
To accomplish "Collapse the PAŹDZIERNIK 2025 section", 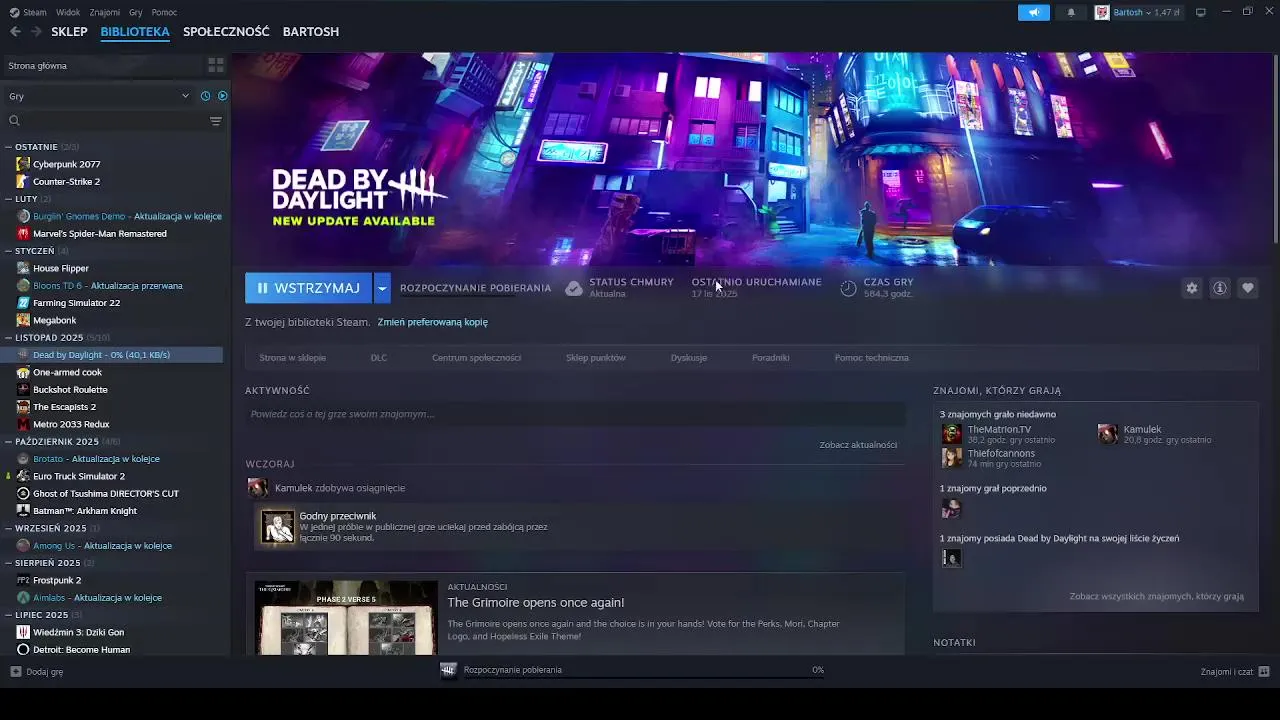I will [8, 442].
